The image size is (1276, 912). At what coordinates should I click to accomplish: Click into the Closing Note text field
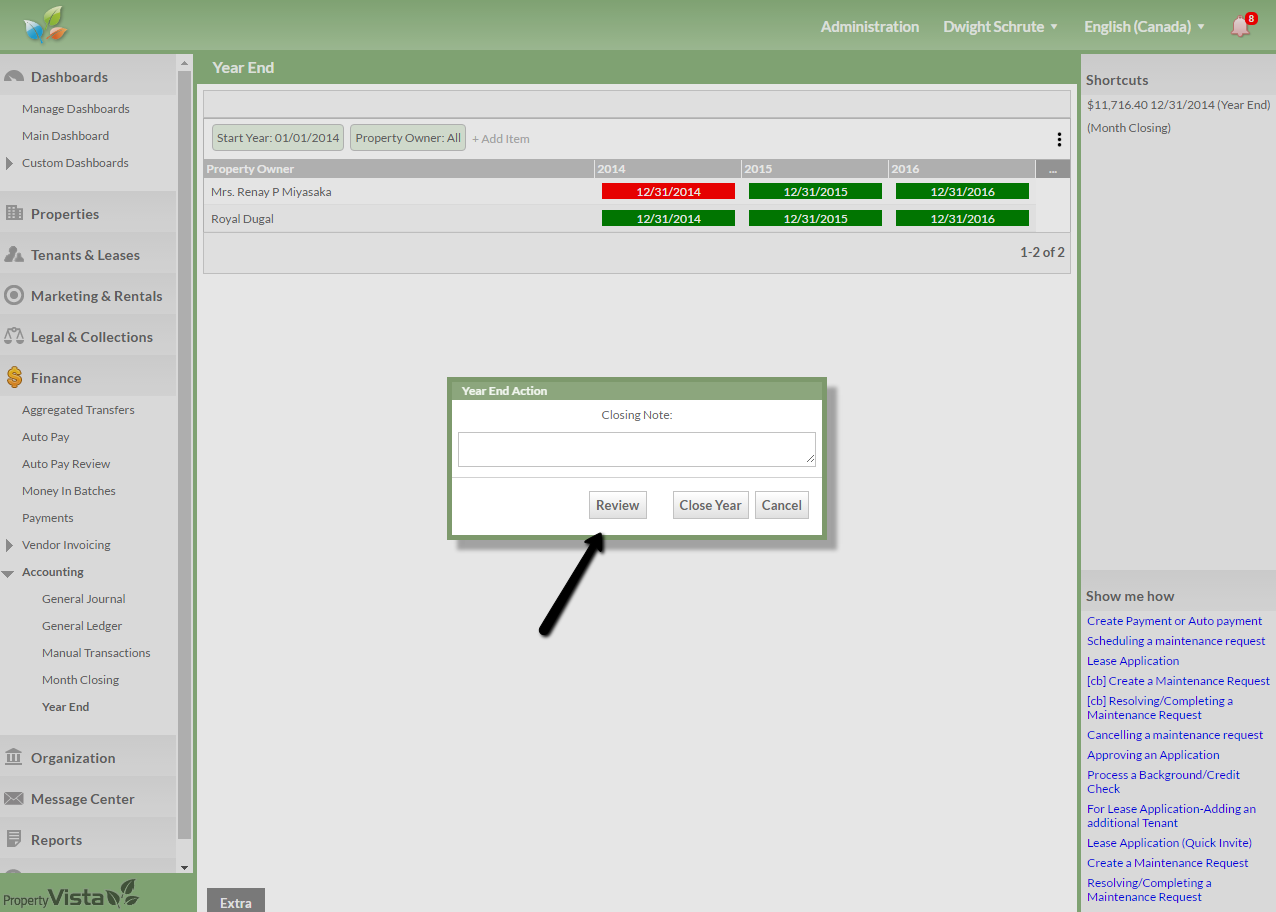[636, 449]
